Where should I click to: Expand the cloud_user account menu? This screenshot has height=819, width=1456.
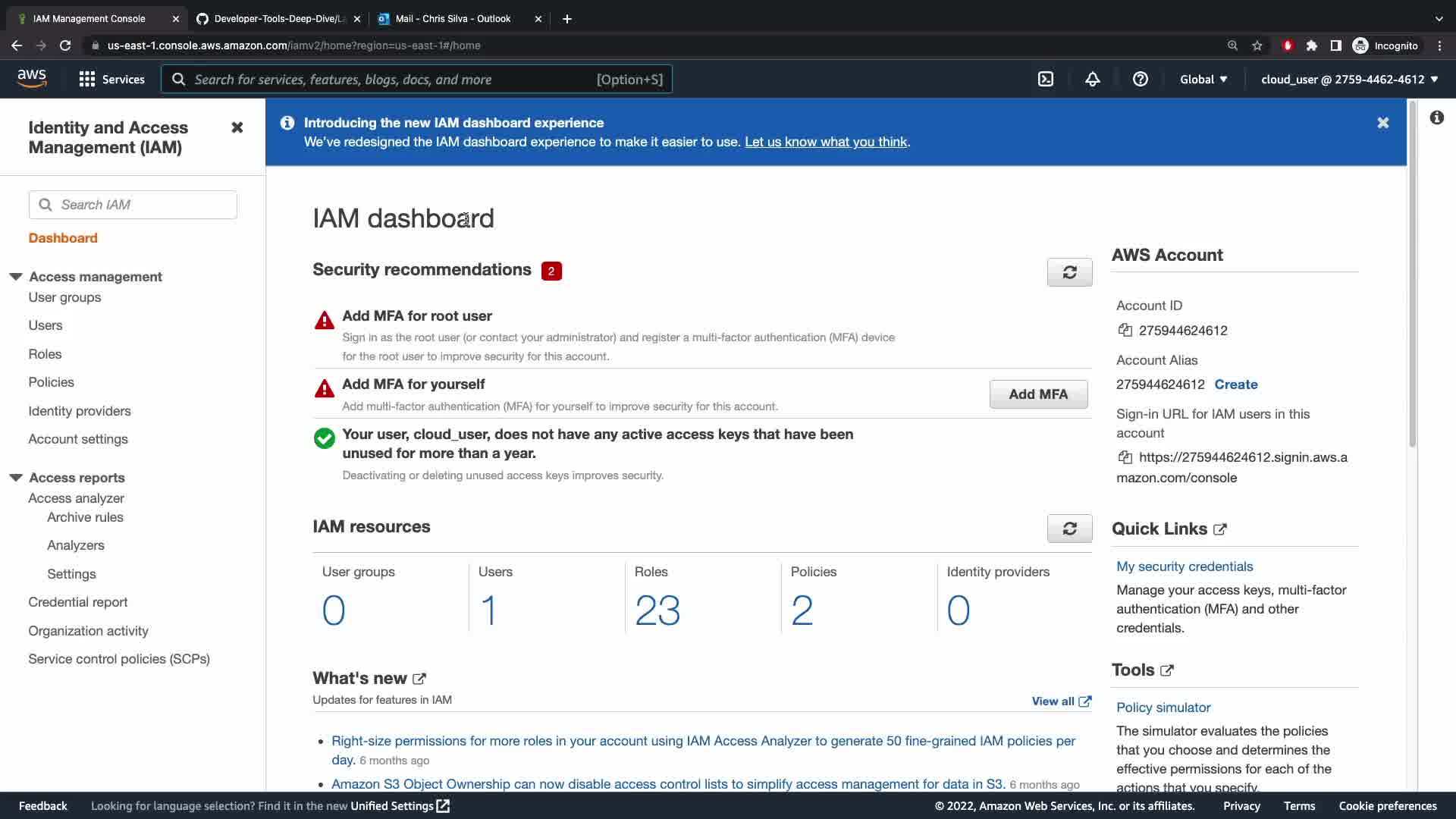1349,79
